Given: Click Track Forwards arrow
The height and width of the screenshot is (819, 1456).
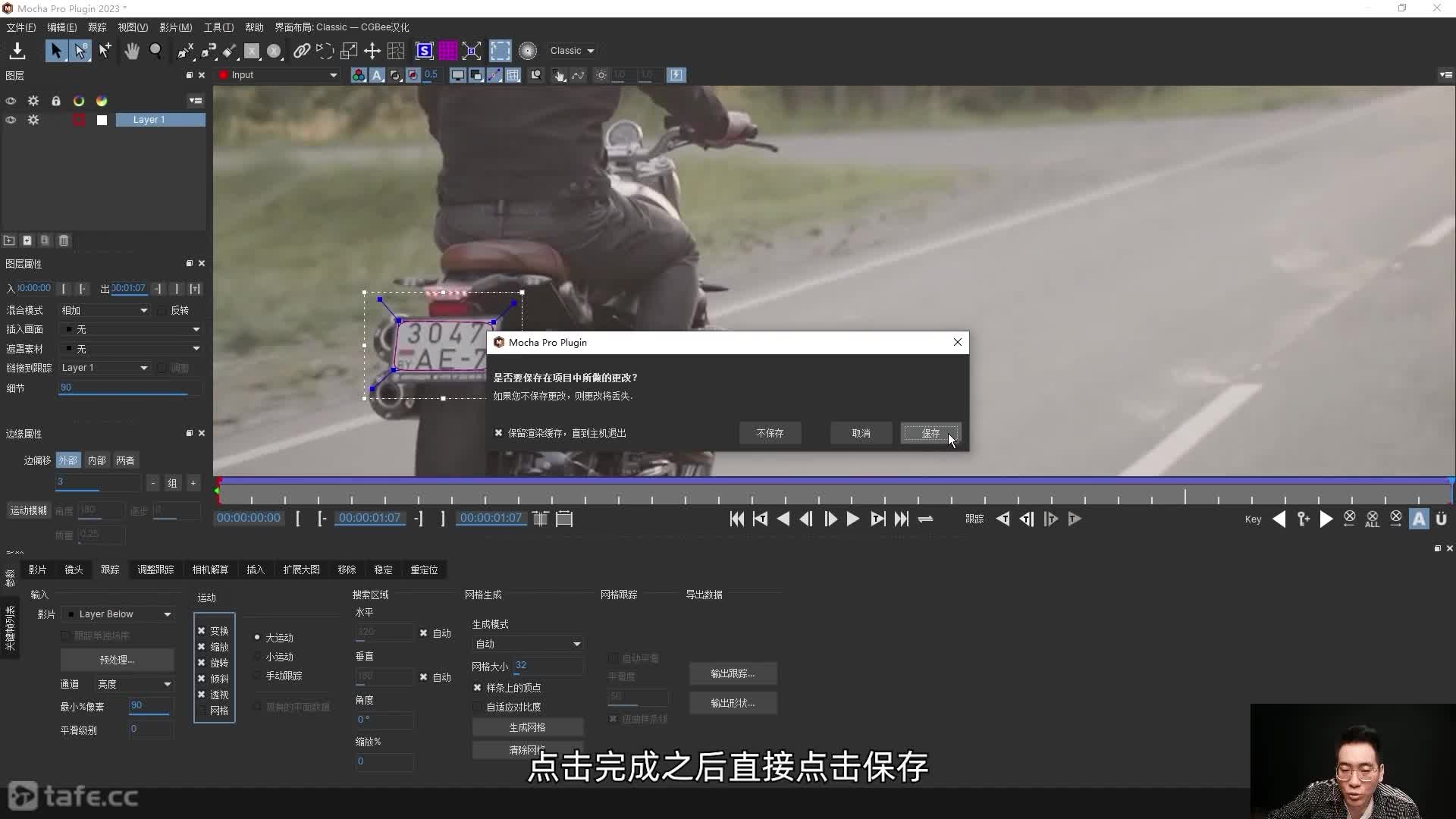Looking at the screenshot, I should (1075, 519).
